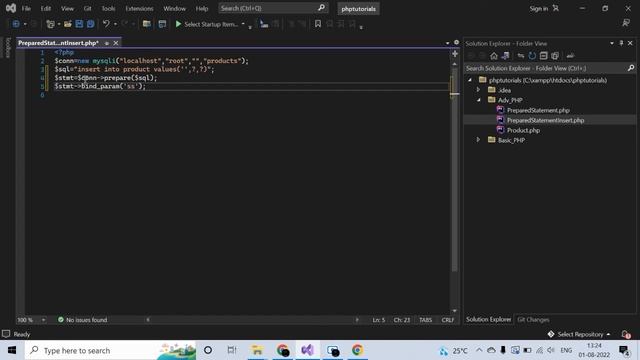Screen dimensions: 640x360
Task: Refresh the Solution Explorer
Action: coord(532,56)
